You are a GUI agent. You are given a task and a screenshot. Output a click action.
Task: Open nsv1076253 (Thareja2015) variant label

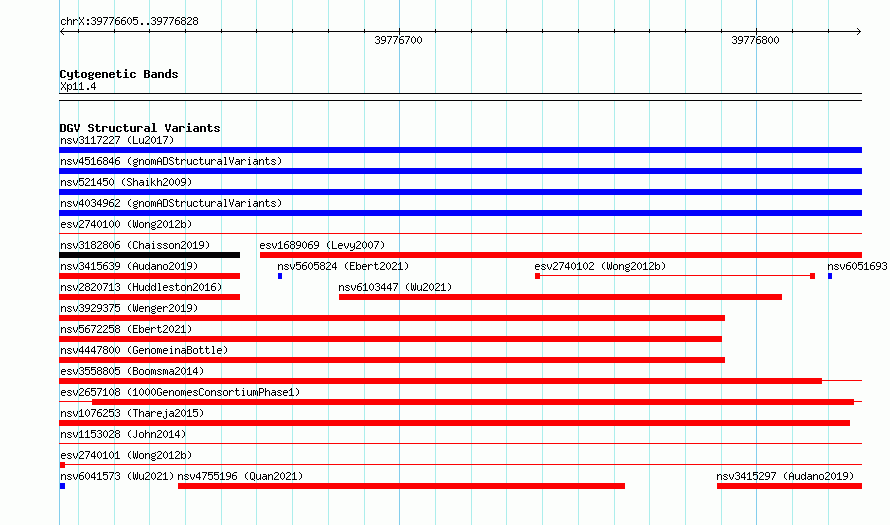(132, 413)
